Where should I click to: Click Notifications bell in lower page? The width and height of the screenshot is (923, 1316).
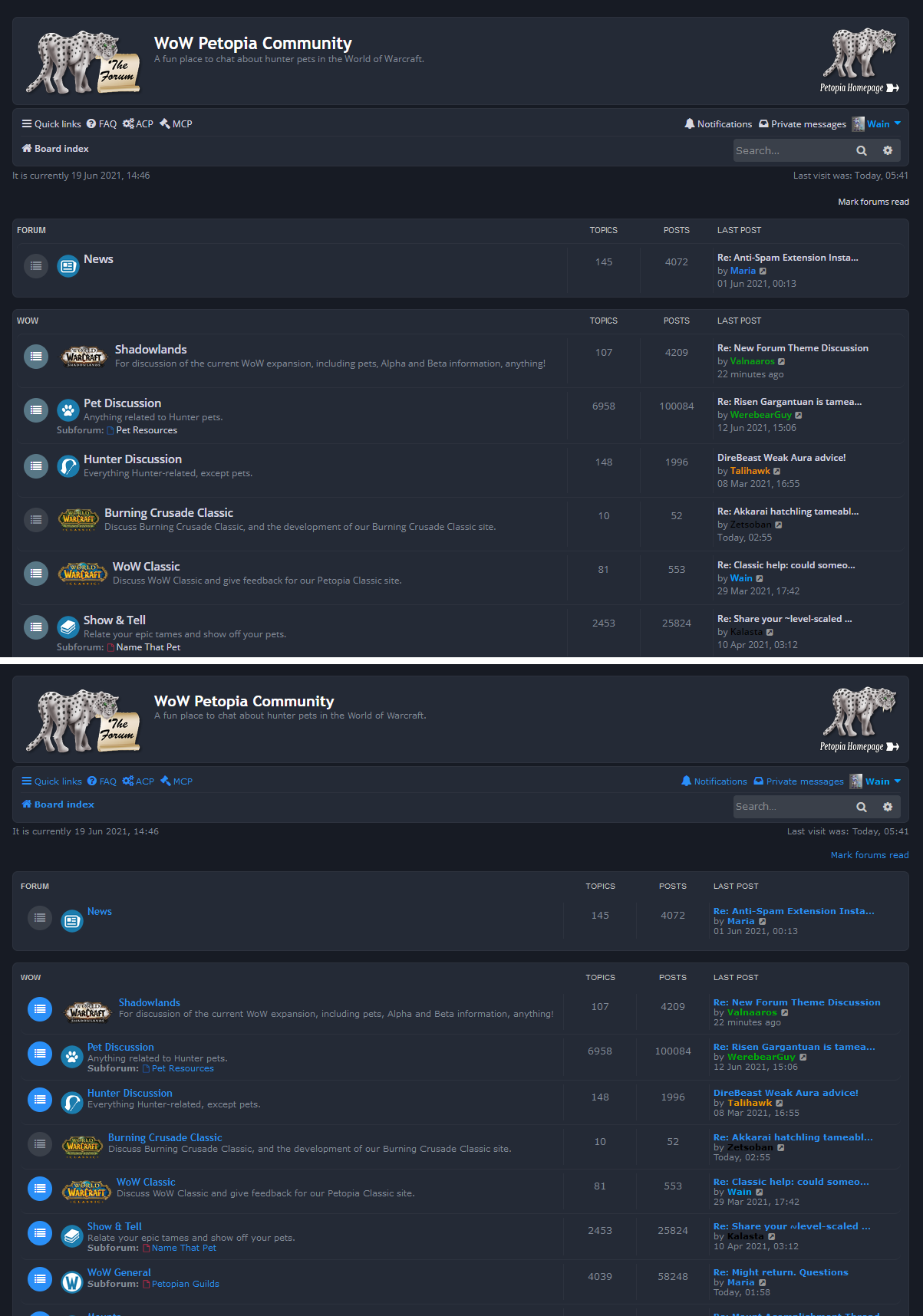(x=687, y=781)
